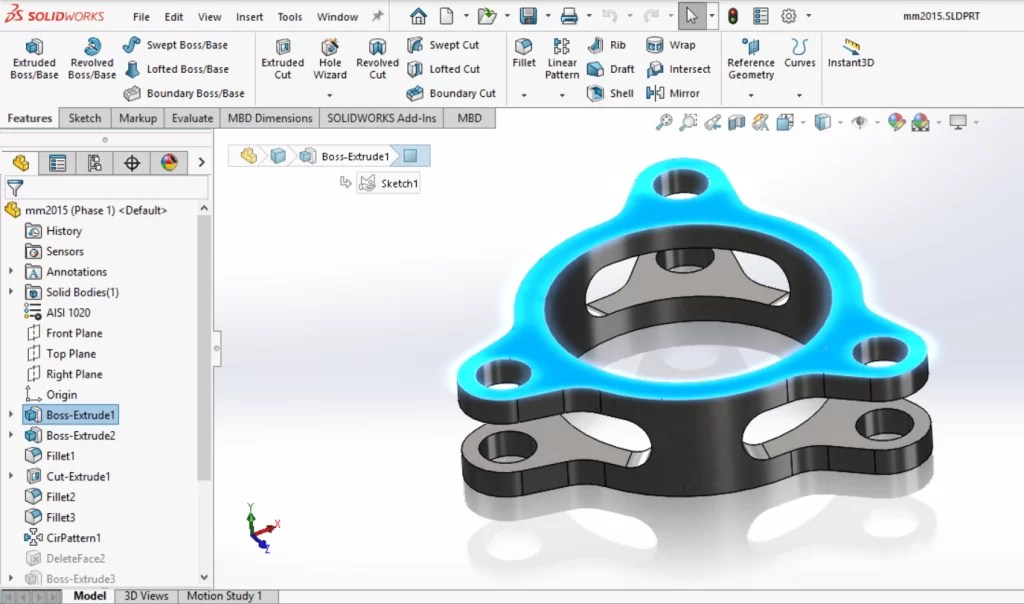The width and height of the screenshot is (1024, 604).
Task: Switch to the SOLIDWORKS Add-Ins tab
Action: click(x=381, y=118)
